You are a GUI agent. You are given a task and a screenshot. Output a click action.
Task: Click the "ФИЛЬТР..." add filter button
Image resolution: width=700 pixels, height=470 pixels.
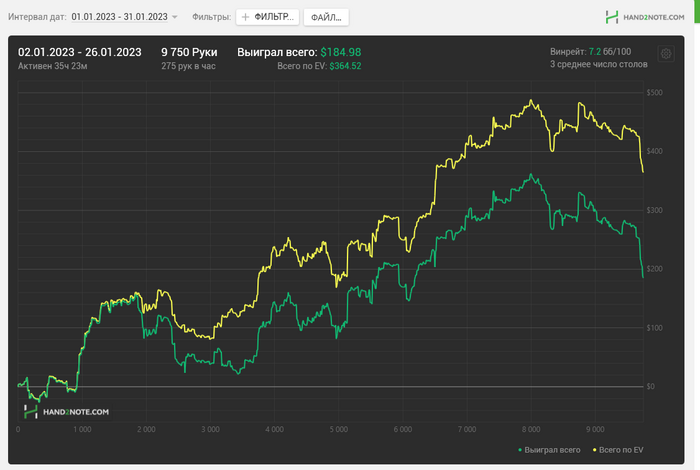266,17
